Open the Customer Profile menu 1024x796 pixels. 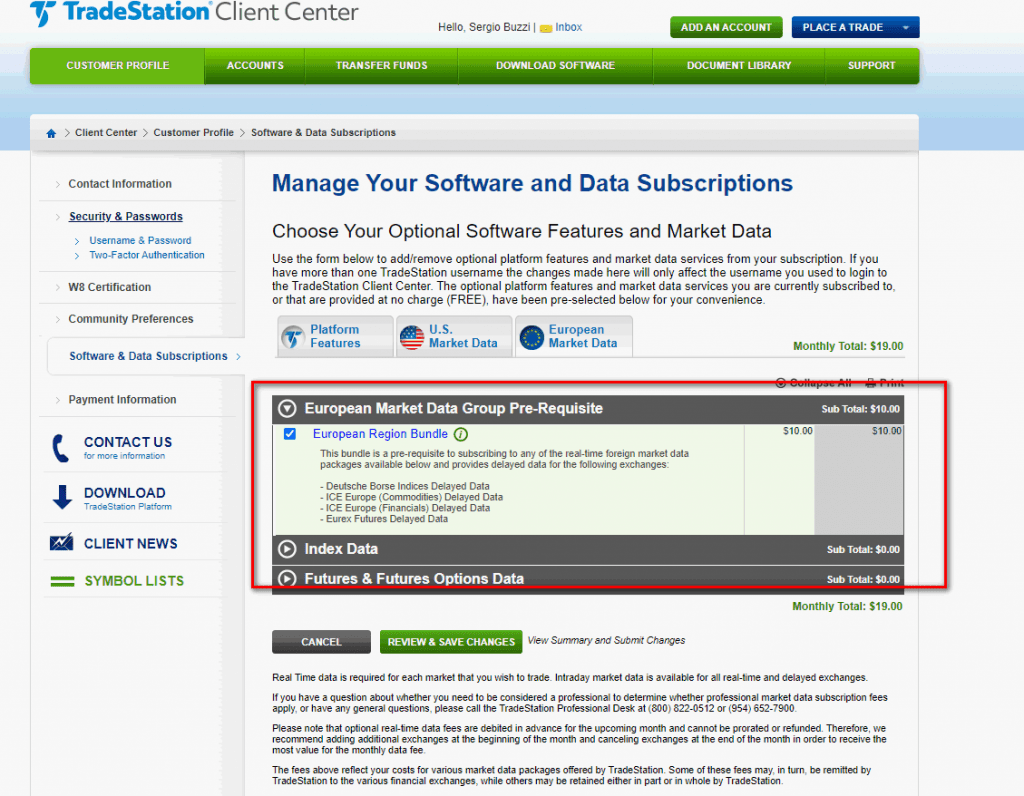pyautogui.click(x=118, y=66)
